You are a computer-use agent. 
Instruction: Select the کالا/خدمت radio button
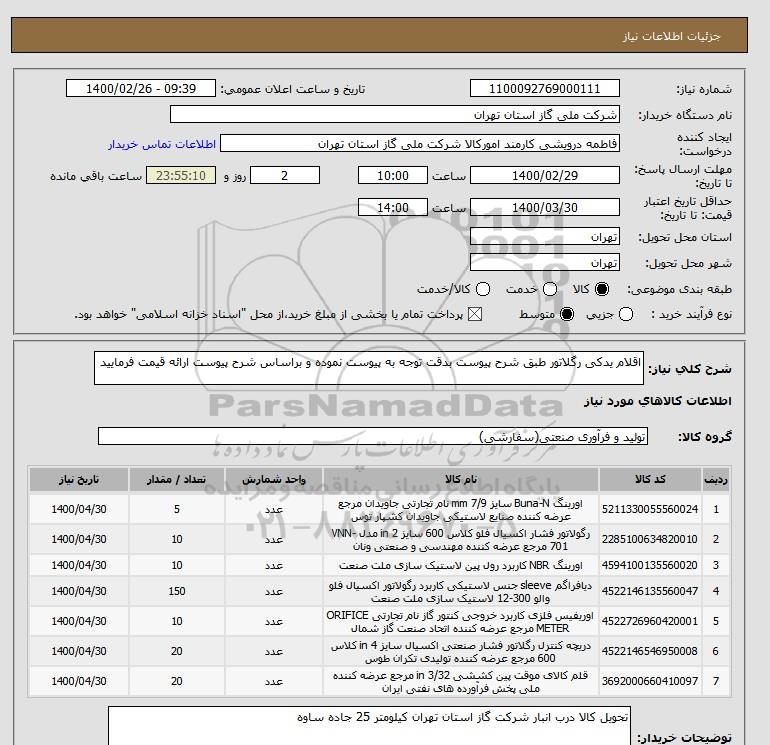click(483, 289)
